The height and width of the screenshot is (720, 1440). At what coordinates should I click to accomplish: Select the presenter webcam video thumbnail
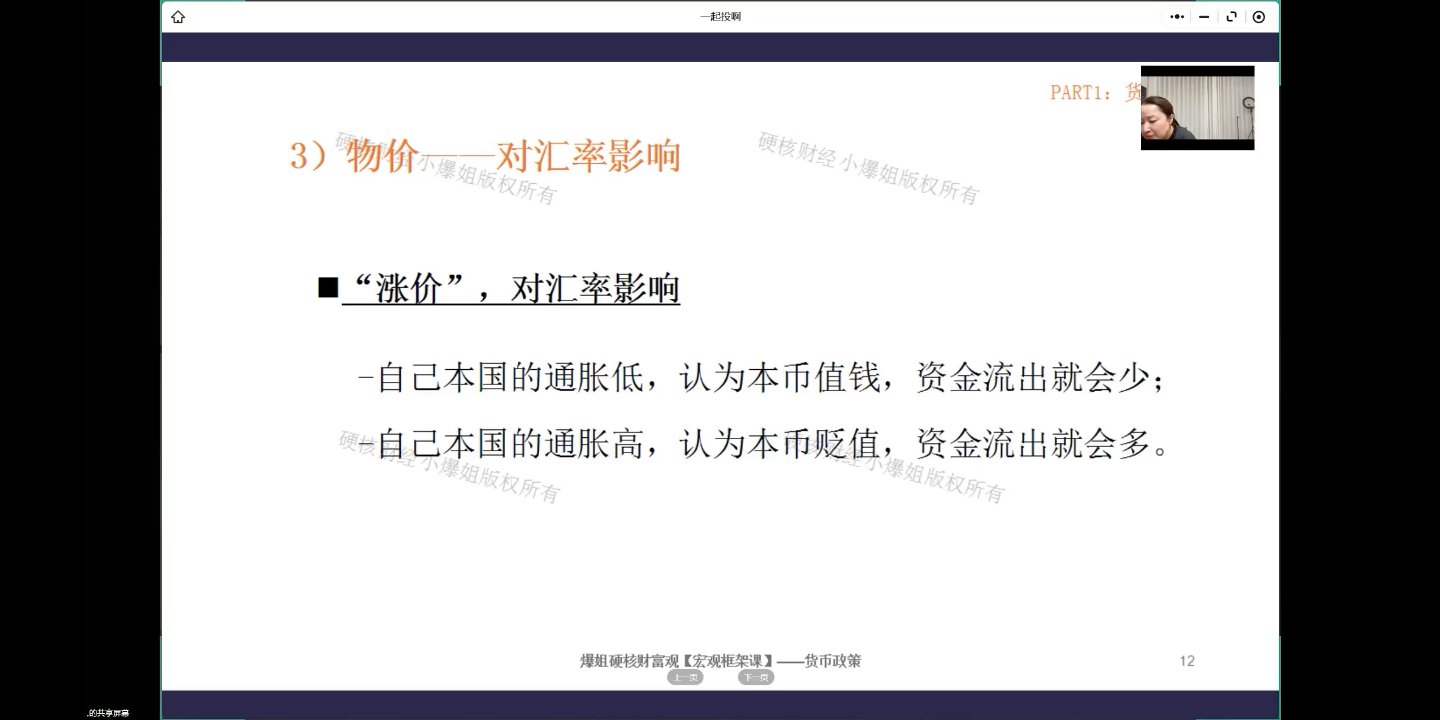[1197, 108]
